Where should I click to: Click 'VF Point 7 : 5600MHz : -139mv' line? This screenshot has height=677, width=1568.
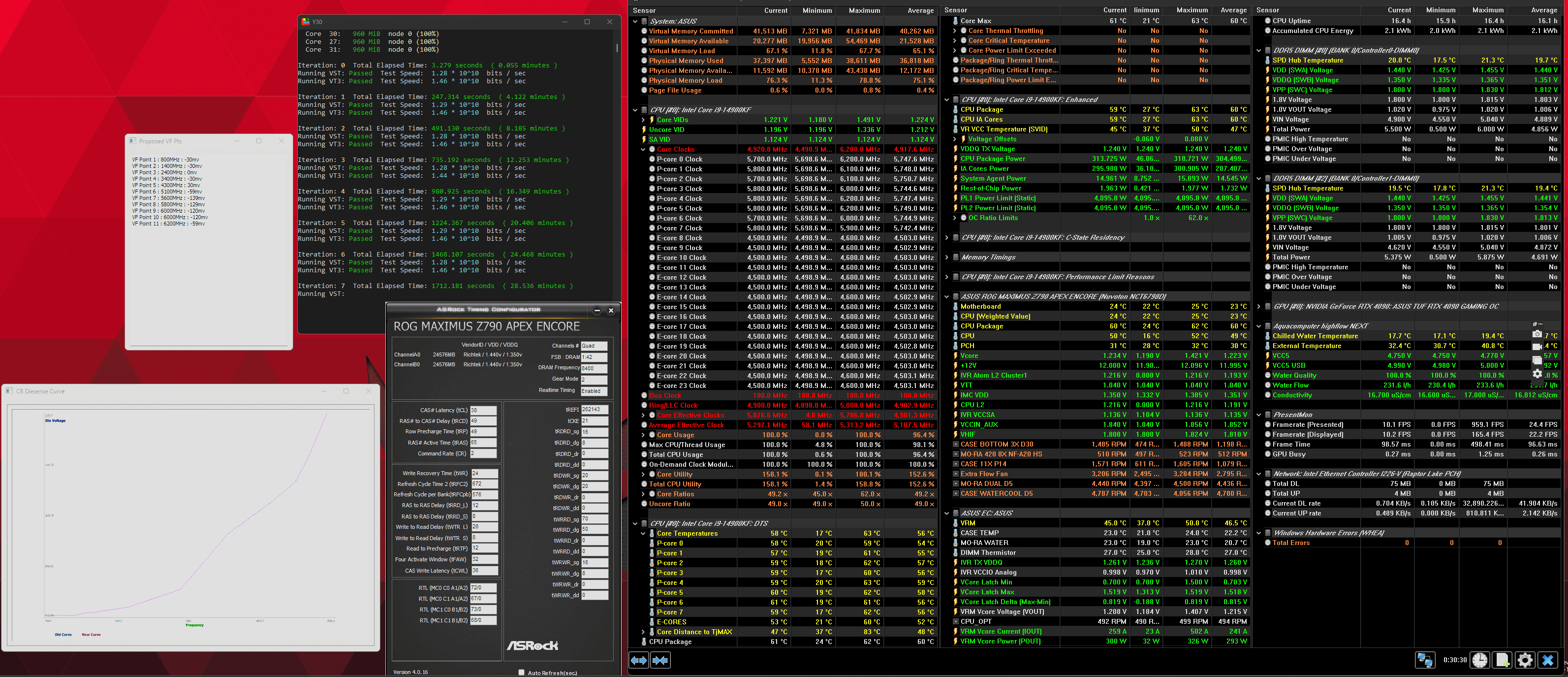pos(168,198)
